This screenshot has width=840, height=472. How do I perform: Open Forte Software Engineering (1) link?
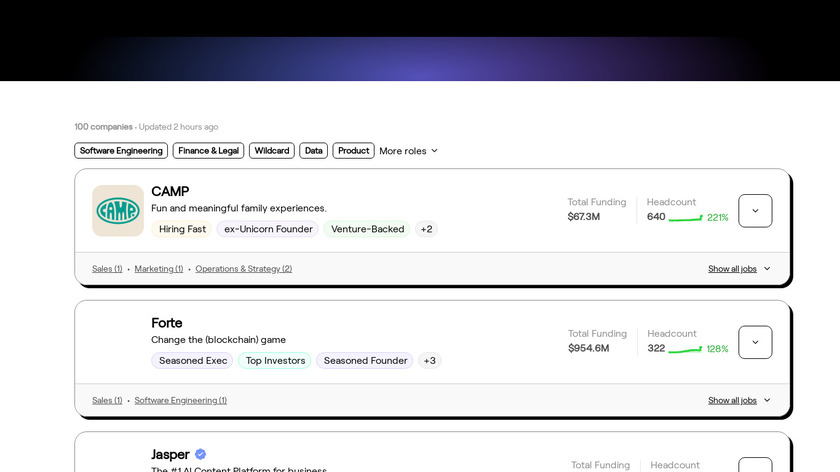coord(181,400)
